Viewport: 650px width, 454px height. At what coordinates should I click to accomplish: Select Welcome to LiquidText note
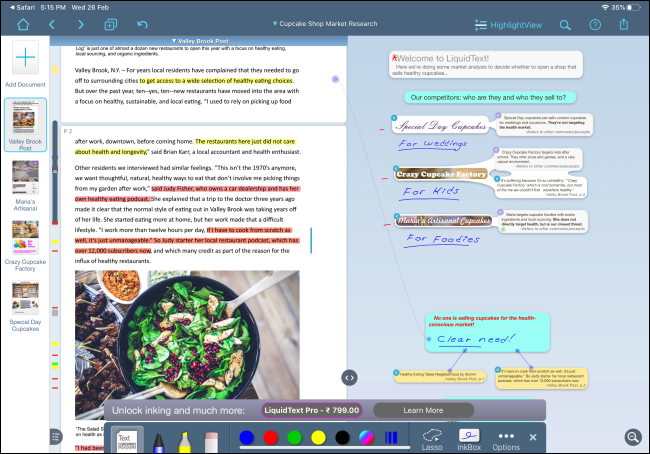486,65
